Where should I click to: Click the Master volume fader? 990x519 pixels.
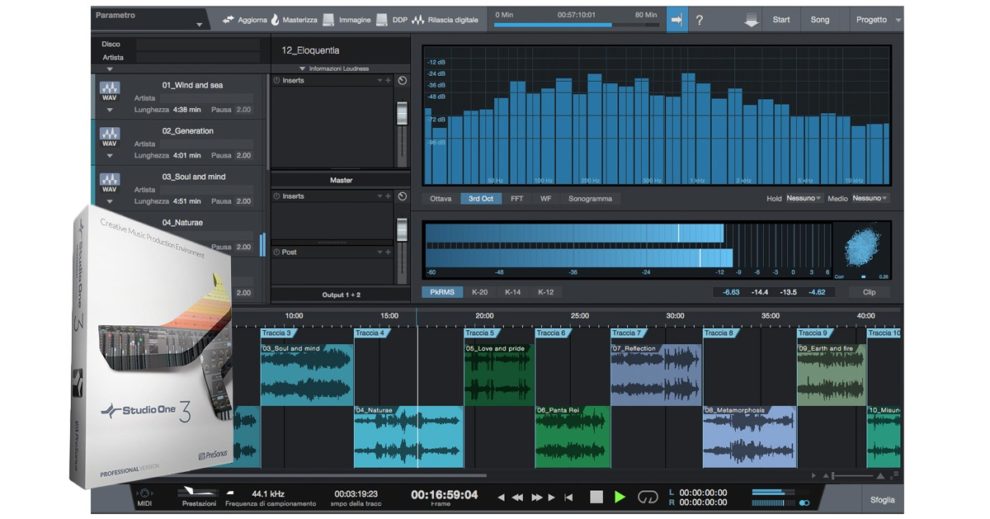point(402,231)
